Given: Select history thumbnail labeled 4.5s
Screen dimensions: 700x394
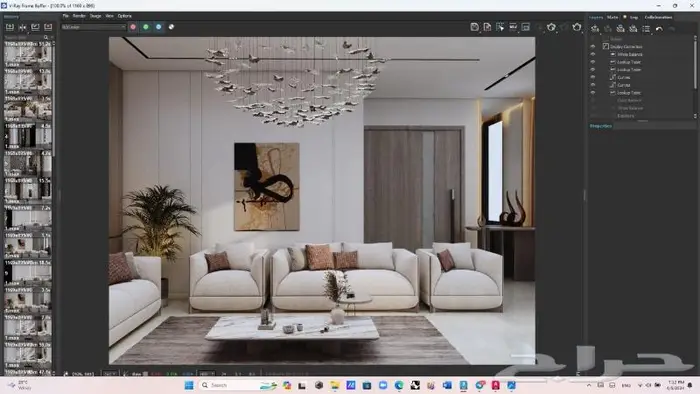Looking at the screenshot, I should (28, 136).
